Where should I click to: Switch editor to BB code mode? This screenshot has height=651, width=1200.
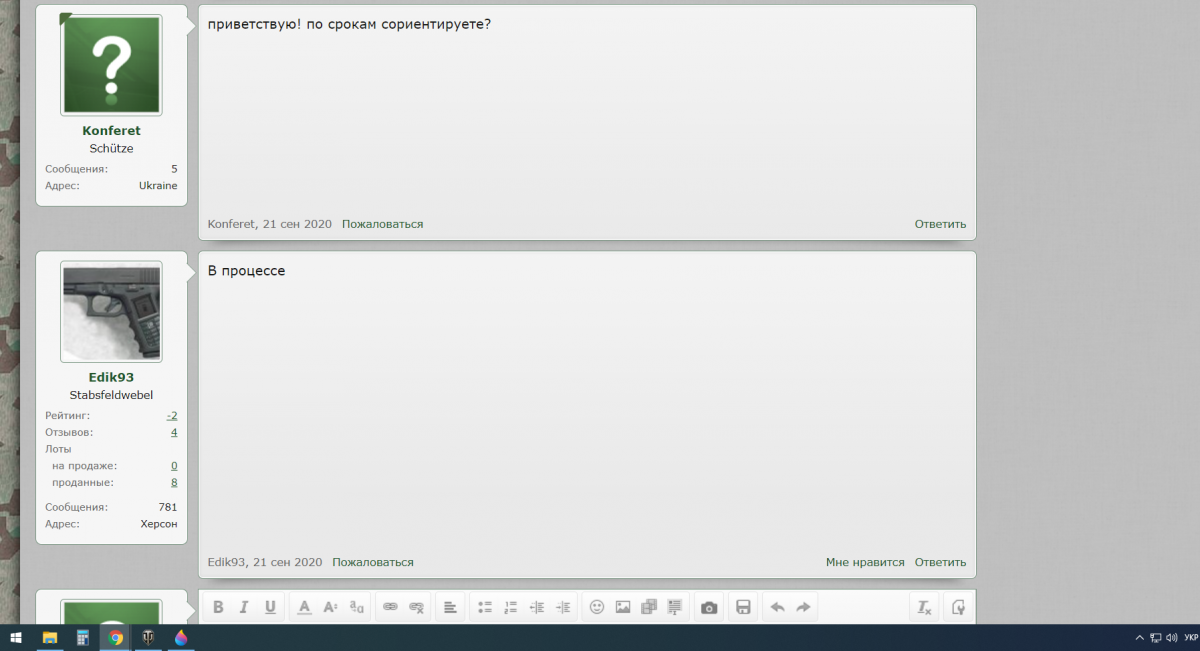coord(958,607)
